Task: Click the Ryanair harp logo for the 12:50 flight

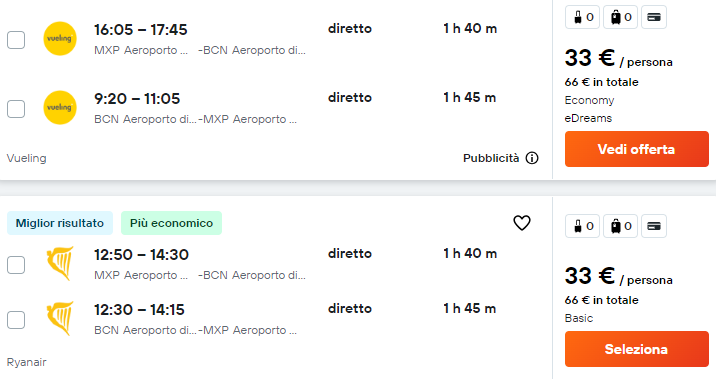Action: (x=60, y=263)
